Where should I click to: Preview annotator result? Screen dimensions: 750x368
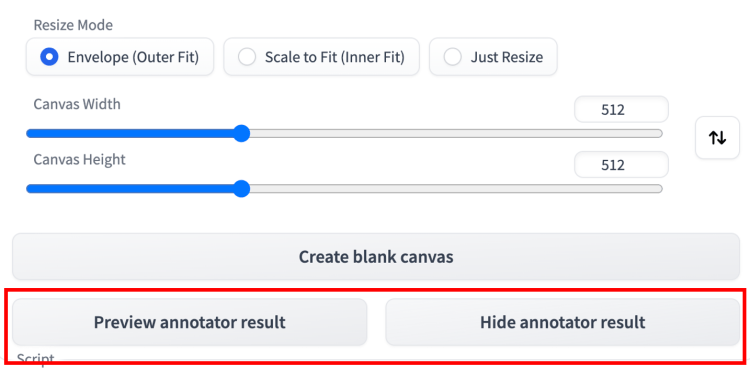(x=189, y=322)
